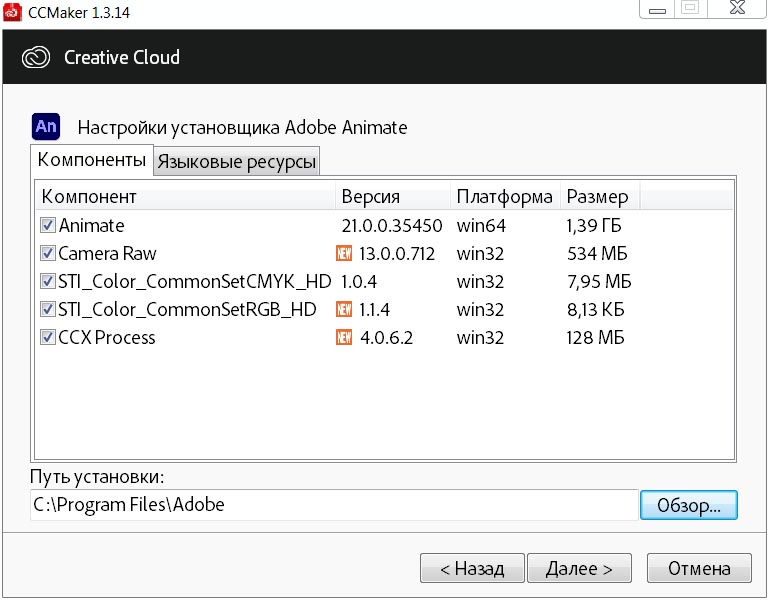Close the CCMaker window
The image size is (769, 600).
[x=737, y=8]
